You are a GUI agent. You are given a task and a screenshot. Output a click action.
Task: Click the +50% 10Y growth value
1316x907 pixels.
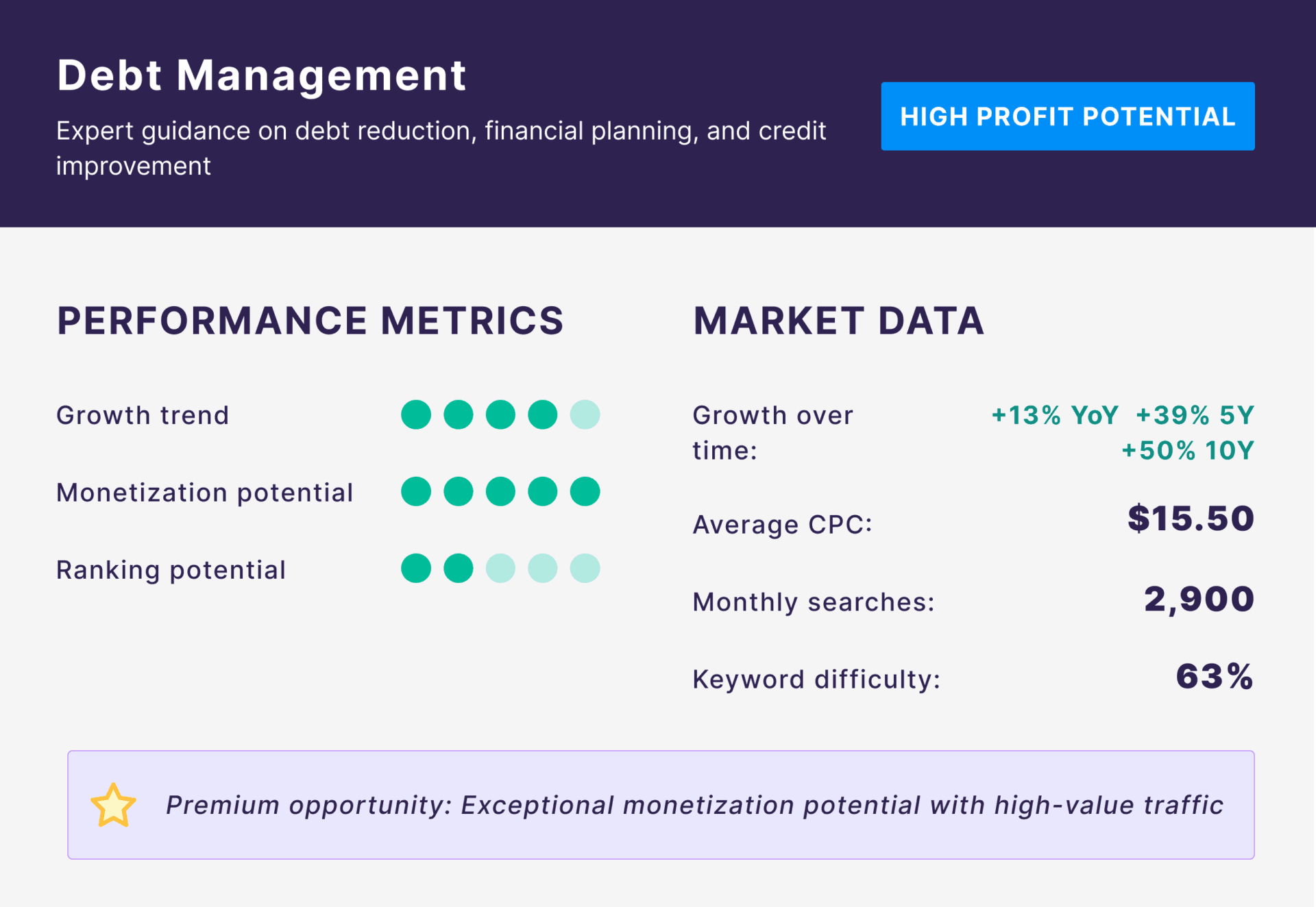click(1187, 451)
